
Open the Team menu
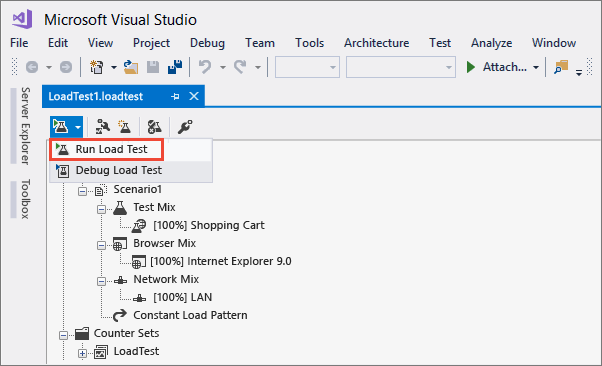point(260,43)
